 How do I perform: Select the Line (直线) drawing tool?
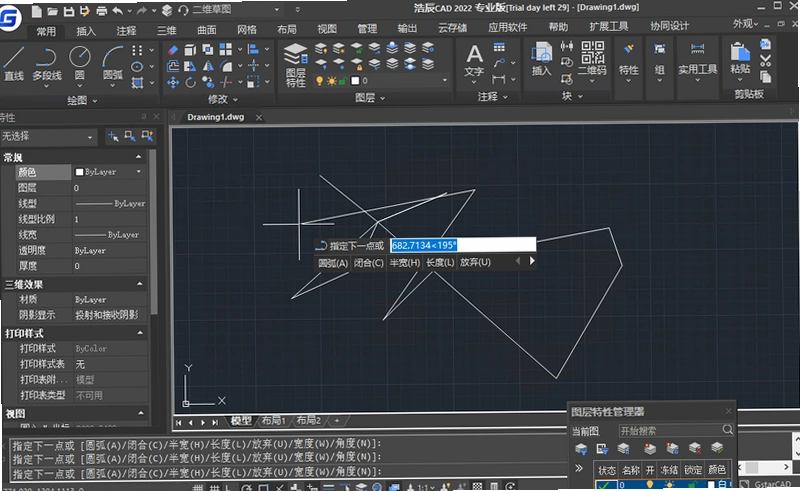pyautogui.click(x=14, y=63)
